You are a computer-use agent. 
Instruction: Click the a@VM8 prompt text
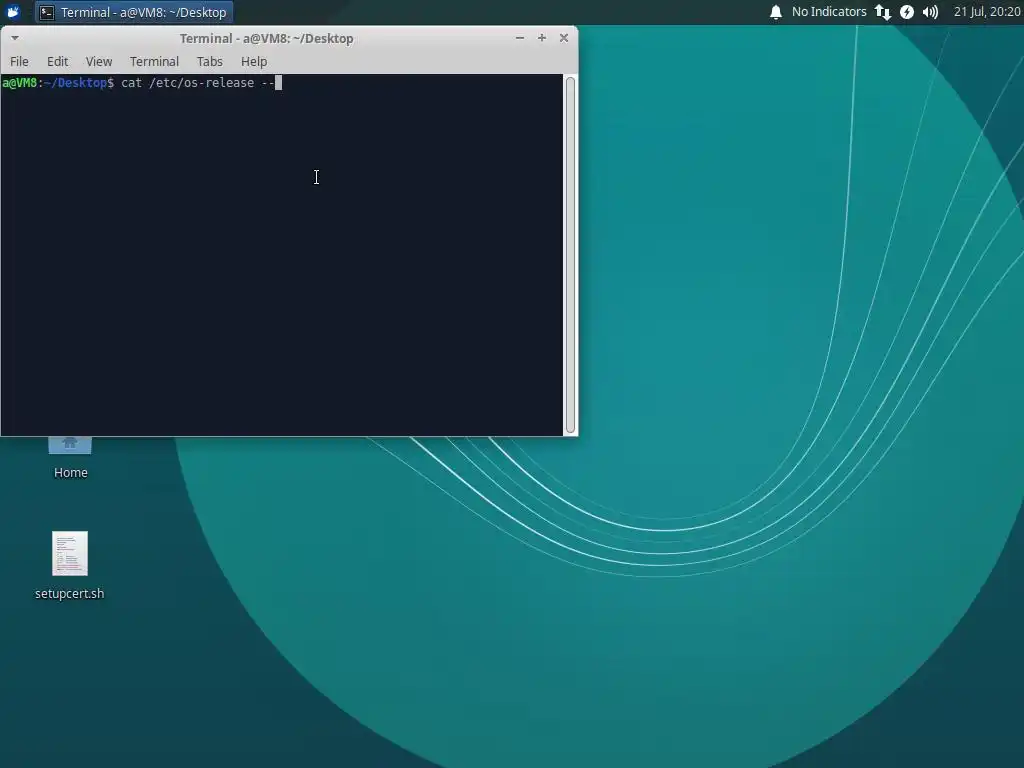pos(20,83)
